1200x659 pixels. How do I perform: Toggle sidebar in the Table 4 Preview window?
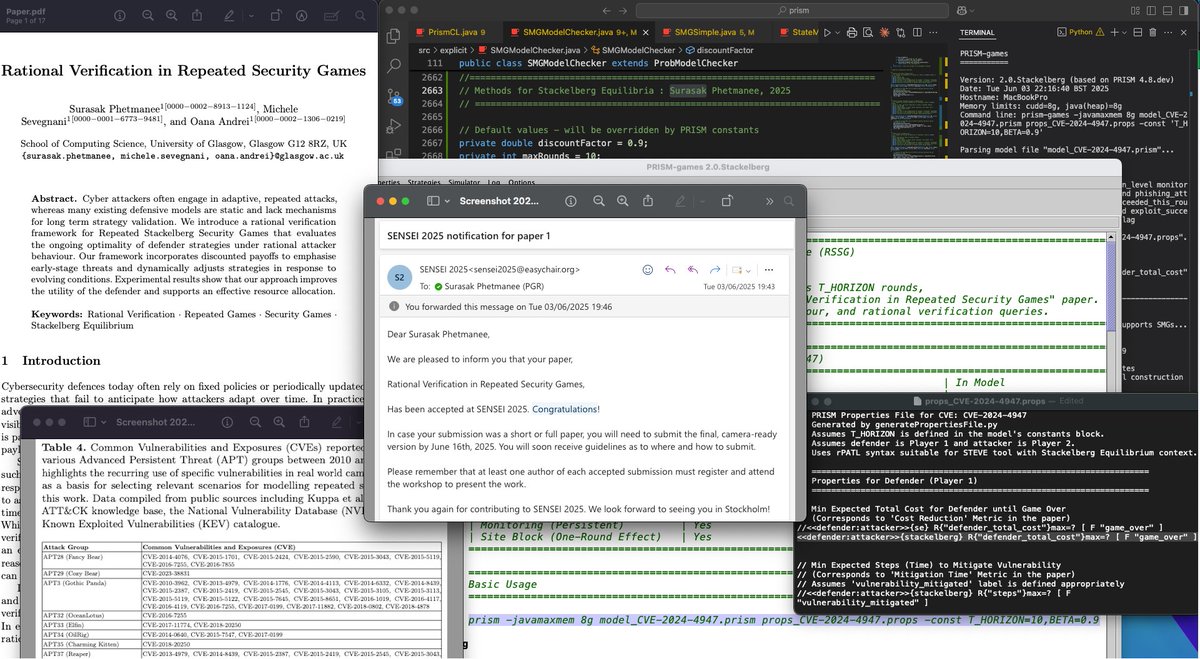[89, 422]
